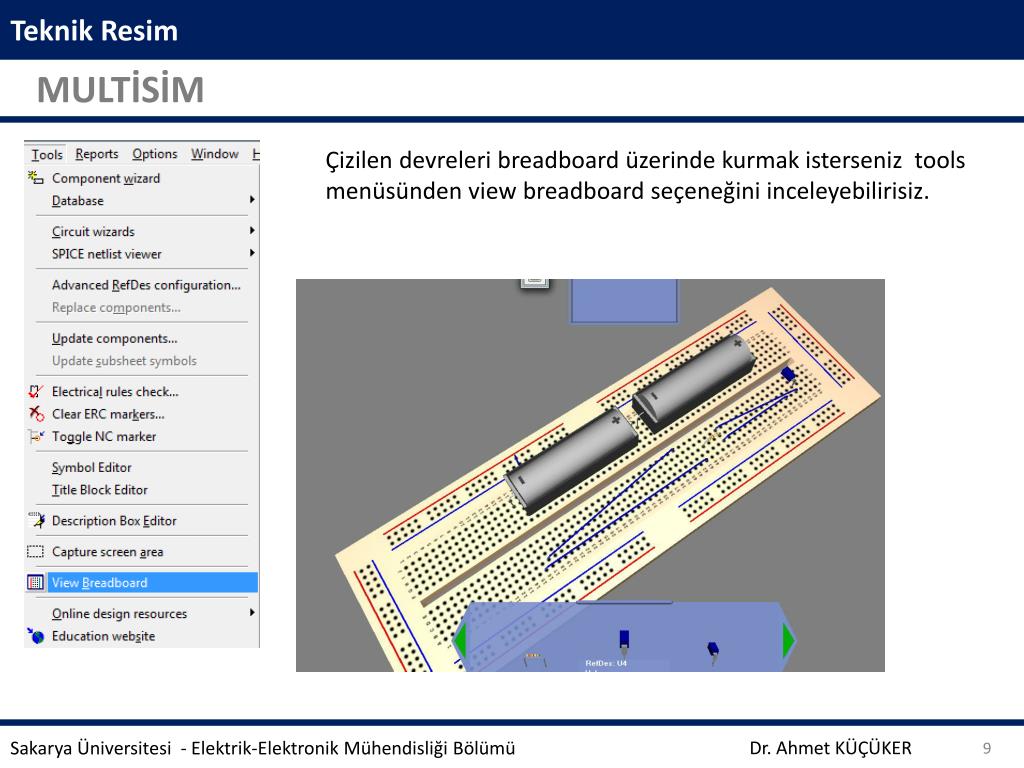Click the MULTİSİM slide heading

pos(121,89)
